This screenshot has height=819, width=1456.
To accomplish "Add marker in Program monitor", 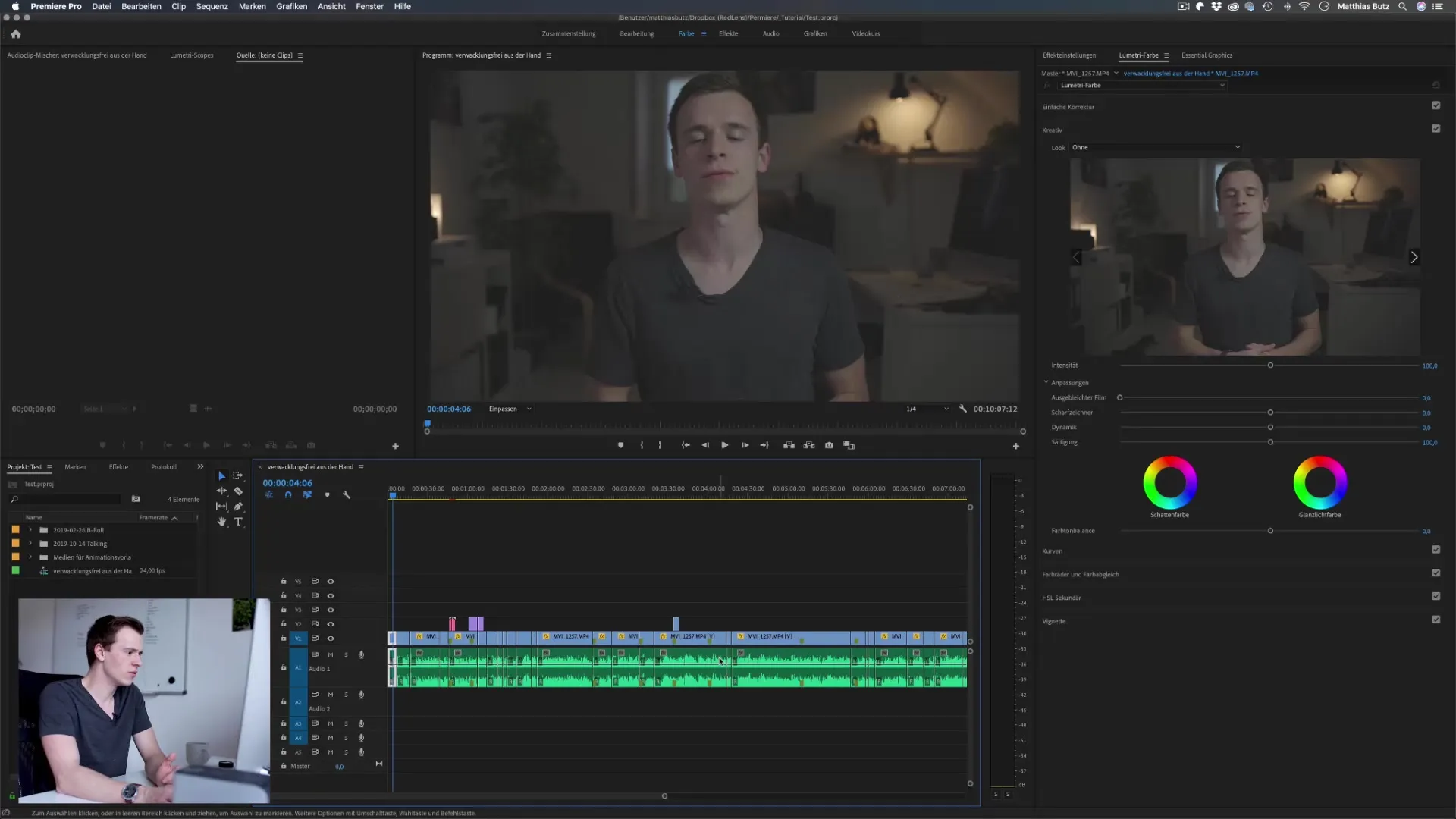I will 620,445.
